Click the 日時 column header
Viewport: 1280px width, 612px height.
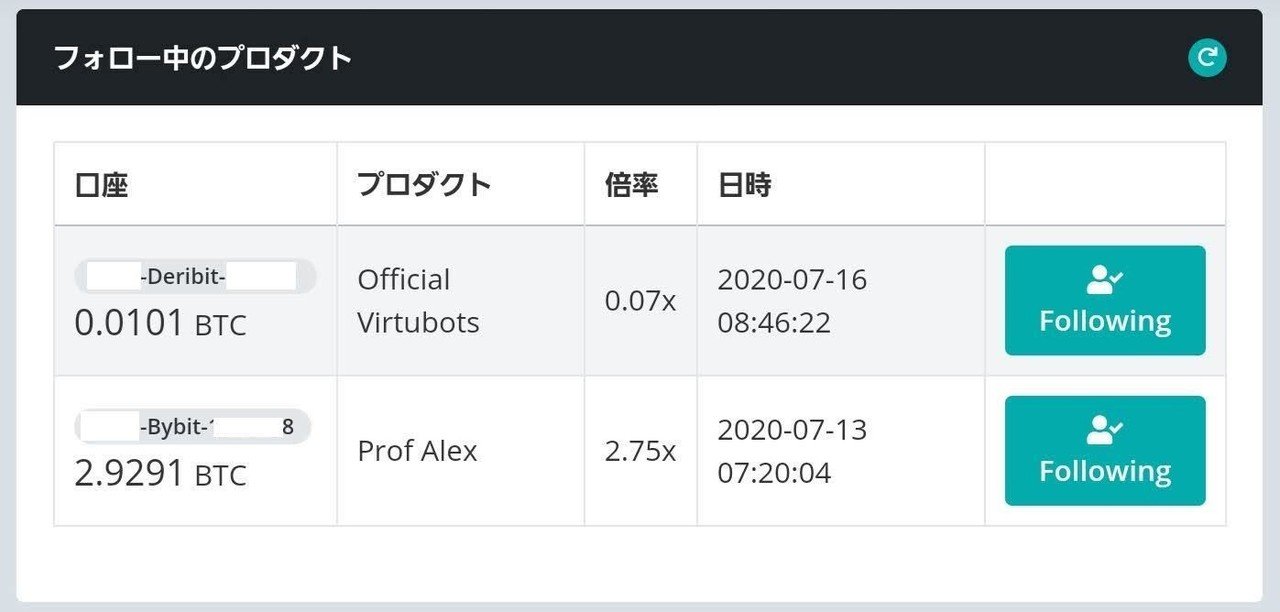[x=744, y=185]
